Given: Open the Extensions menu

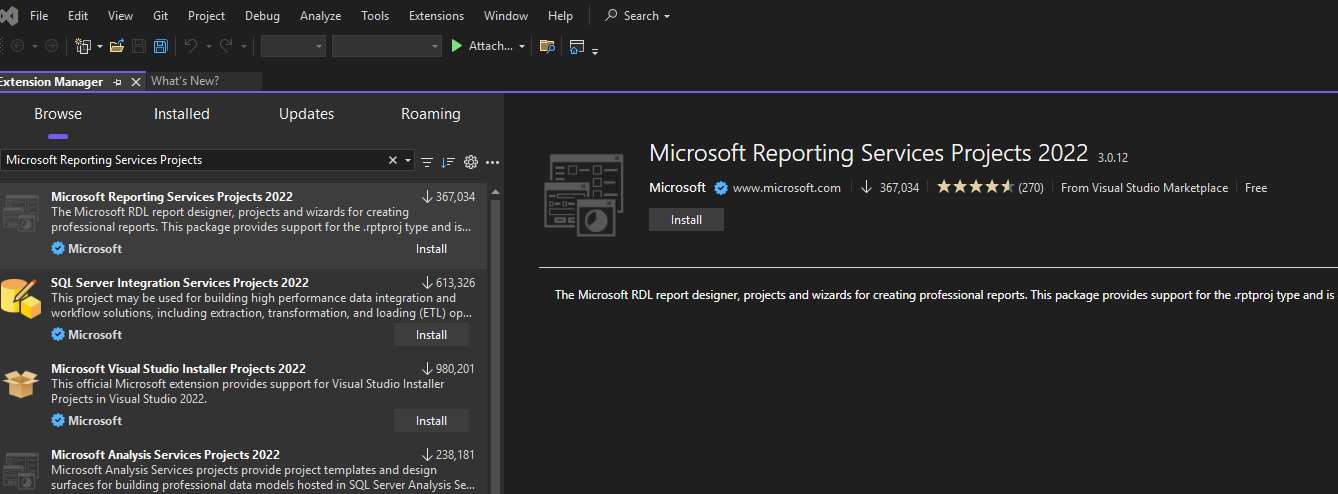Looking at the screenshot, I should 437,16.
